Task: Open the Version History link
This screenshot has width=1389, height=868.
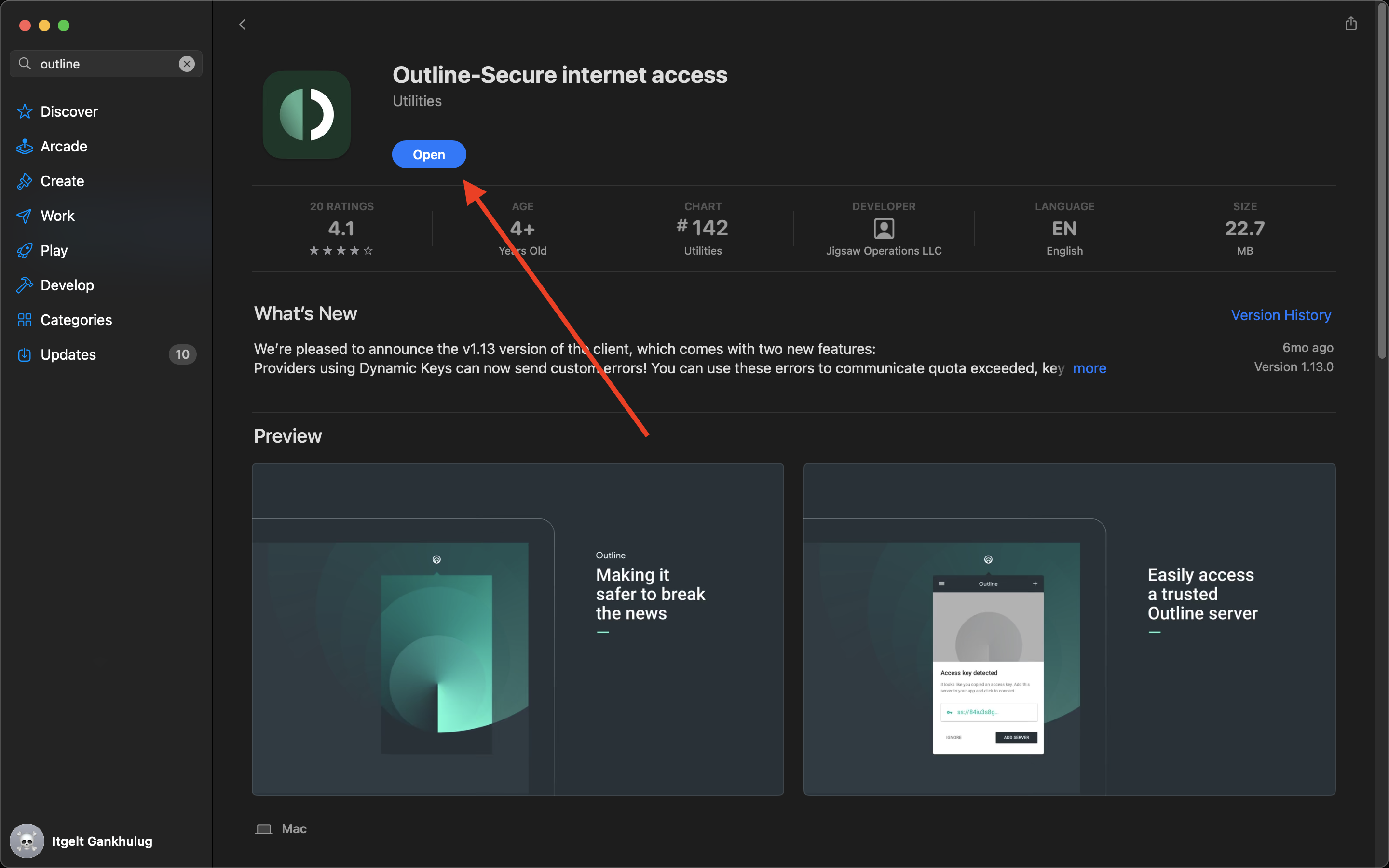Action: point(1280,315)
